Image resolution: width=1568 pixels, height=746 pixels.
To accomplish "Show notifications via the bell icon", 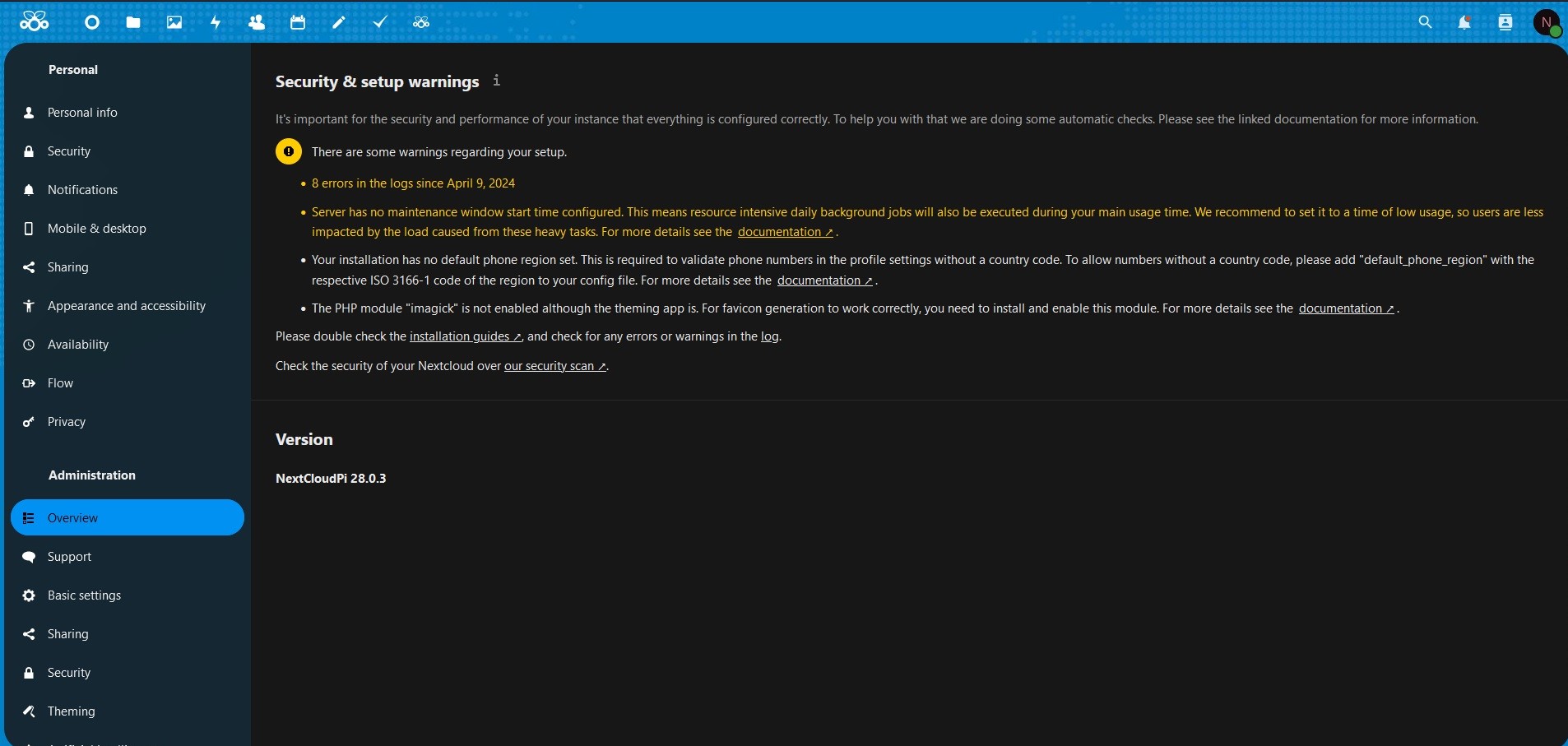I will [1465, 23].
